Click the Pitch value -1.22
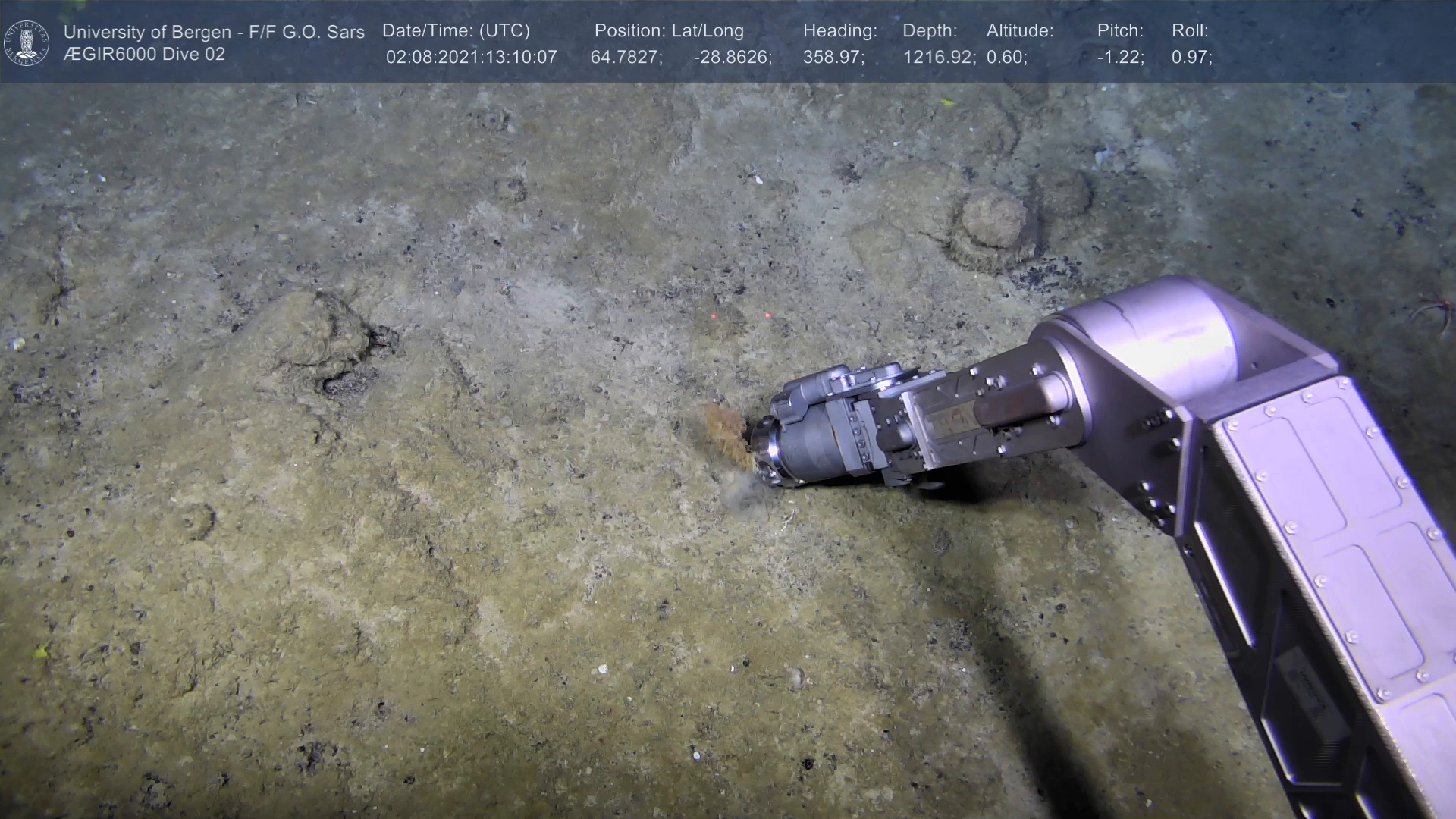The width and height of the screenshot is (1456, 819). click(1120, 58)
